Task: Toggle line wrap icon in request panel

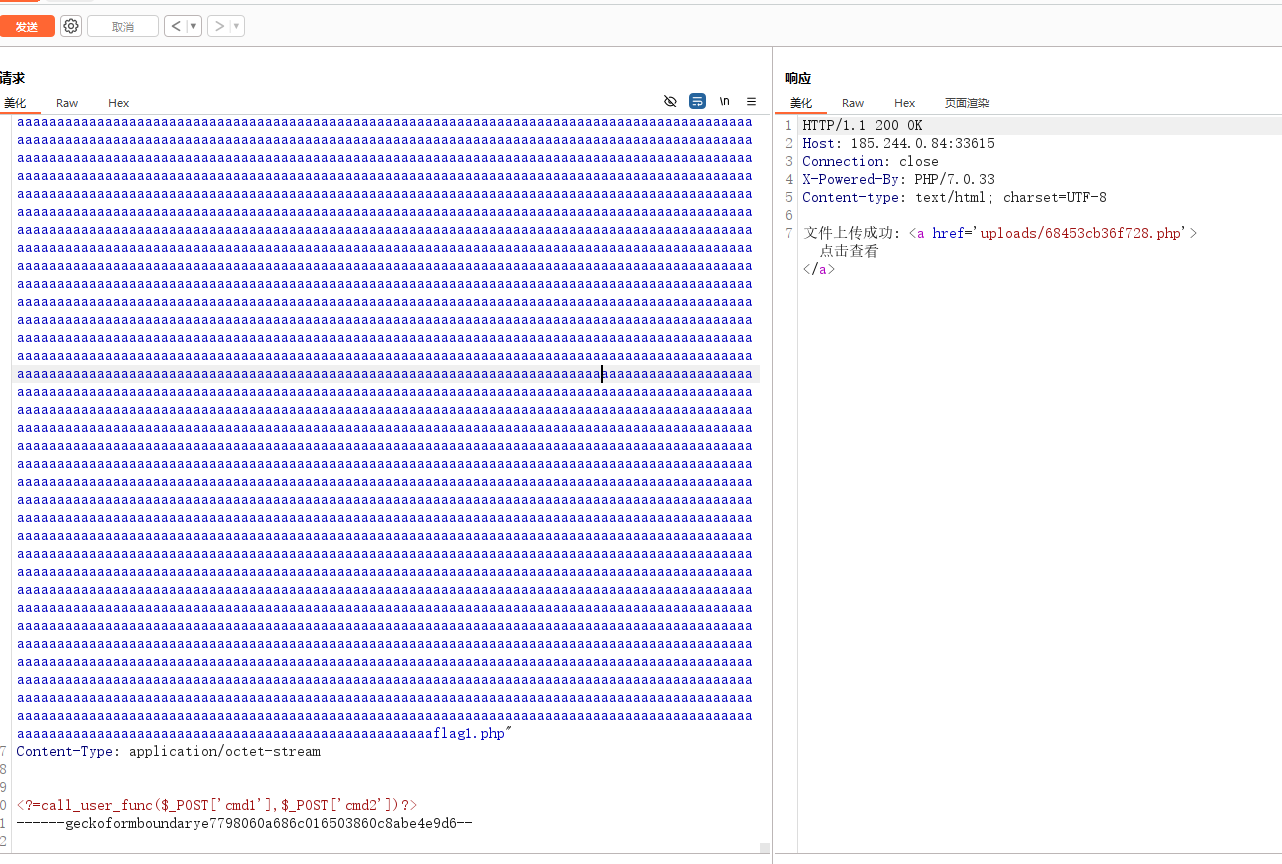Action: (698, 101)
